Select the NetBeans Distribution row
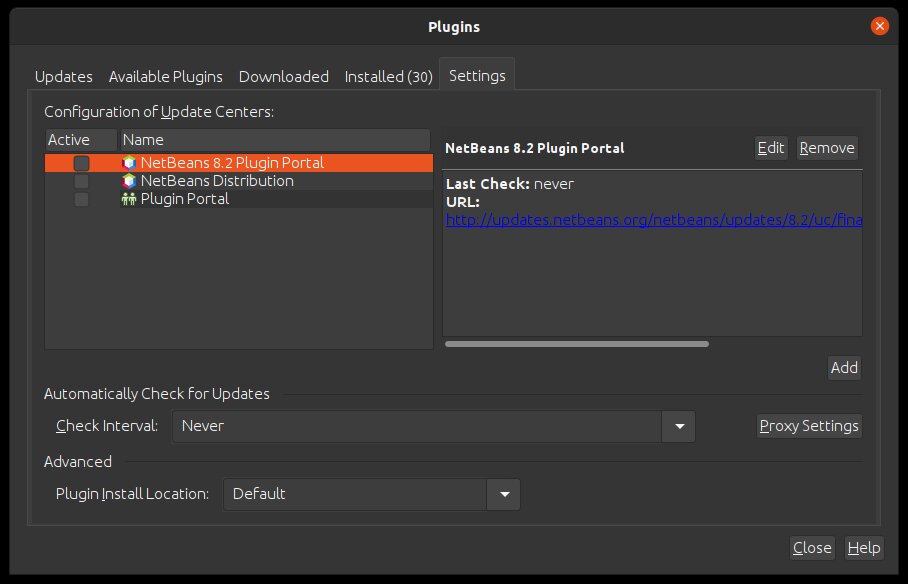This screenshot has height=584, width=908. point(220,181)
